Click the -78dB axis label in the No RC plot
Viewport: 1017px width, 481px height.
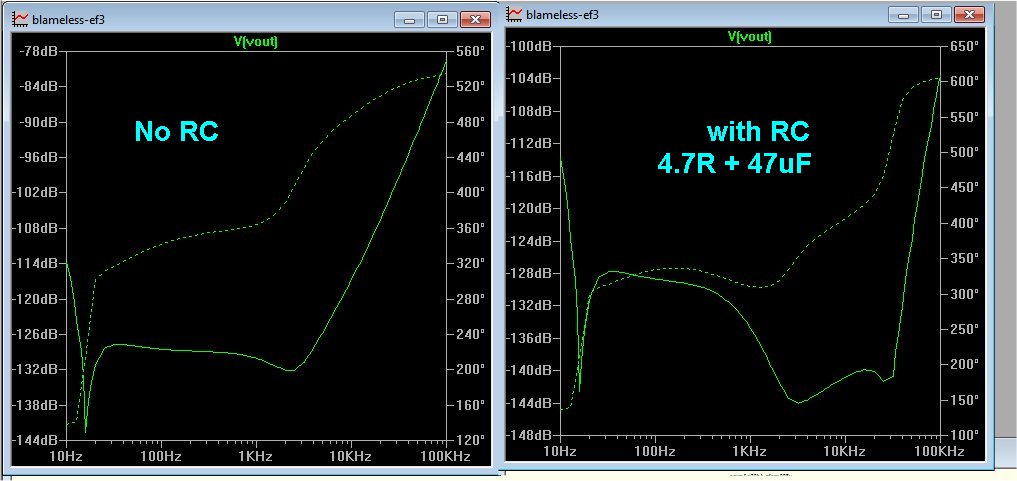[x=40, y=51]
